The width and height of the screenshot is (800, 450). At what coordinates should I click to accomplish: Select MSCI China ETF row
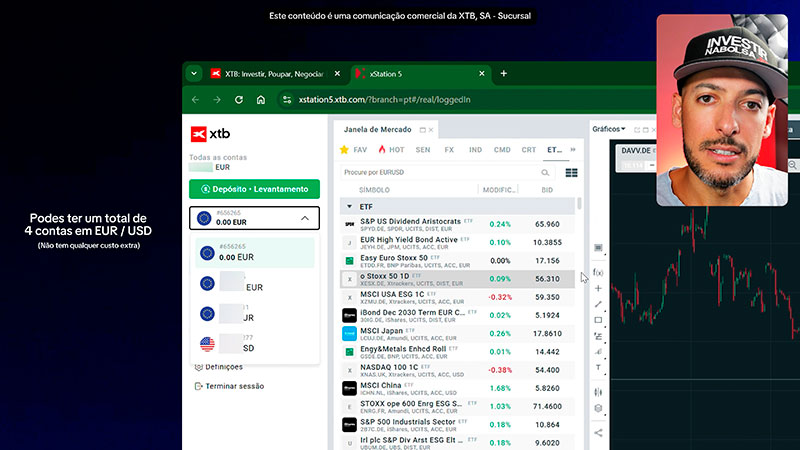click(x=458, y=388)
